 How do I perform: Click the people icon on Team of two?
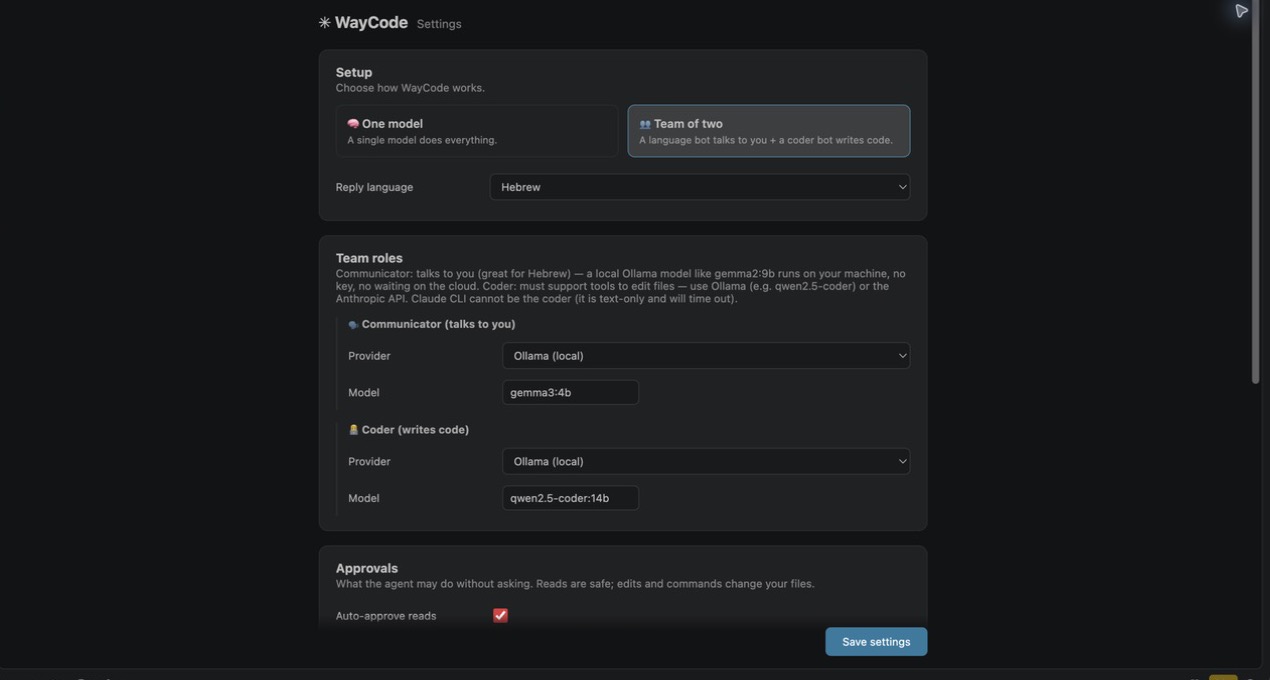pos(645,124)
